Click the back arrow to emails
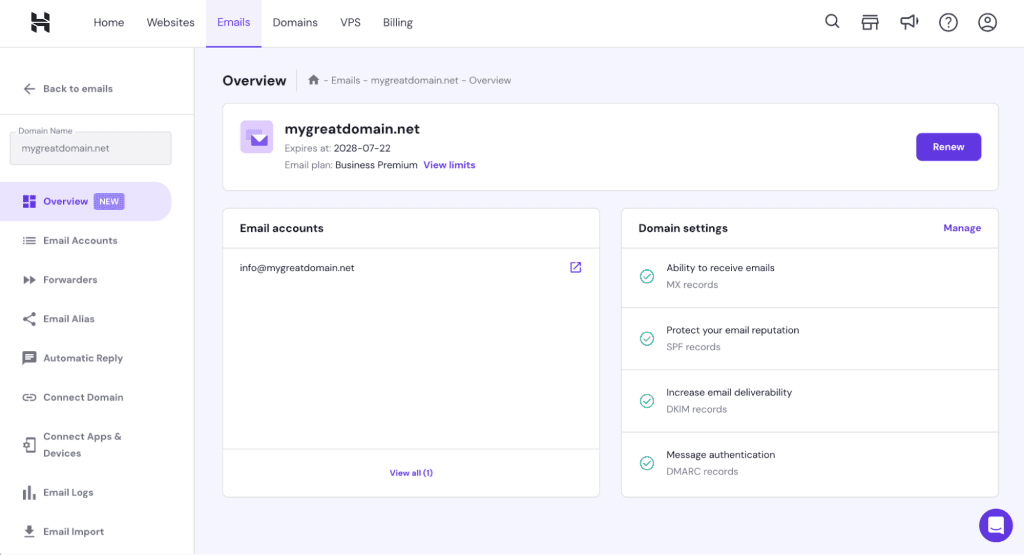This screenshot has height=555, width=1024. [x=29, y=89]
